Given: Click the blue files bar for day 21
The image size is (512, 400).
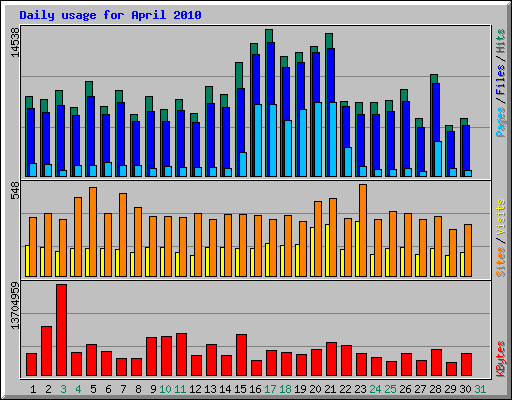Looking at the screenshot, I should 331,75.
